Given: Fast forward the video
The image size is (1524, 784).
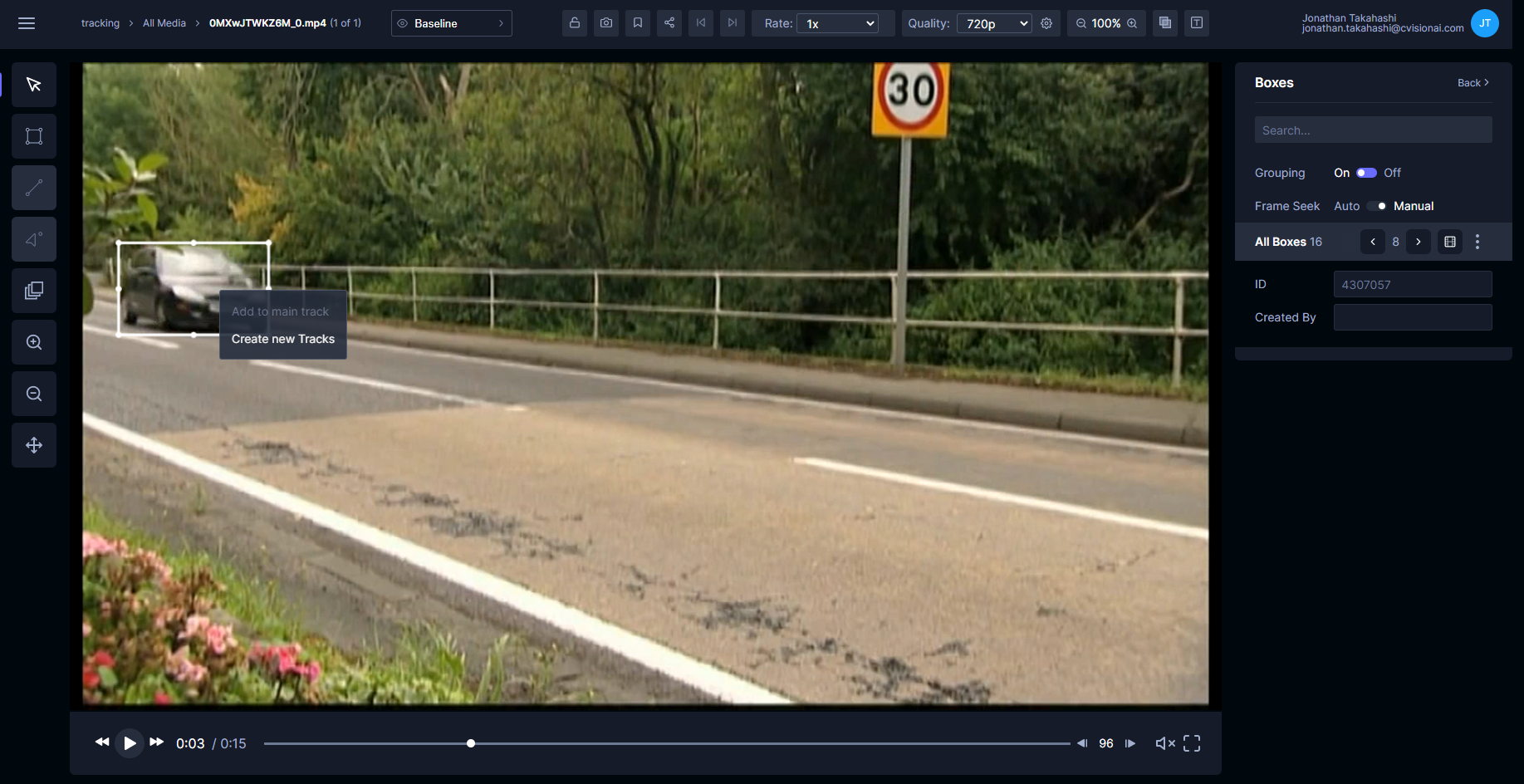Looking at the screenshot, I should tap(157, 742).
